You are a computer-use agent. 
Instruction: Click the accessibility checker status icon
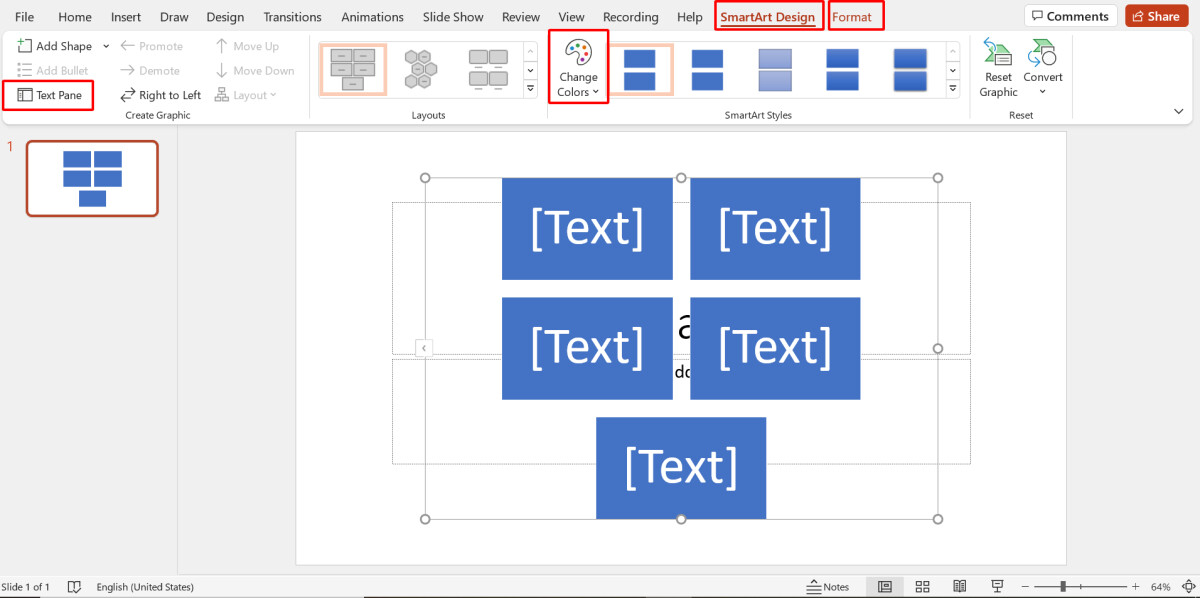(x=73, y=587)
